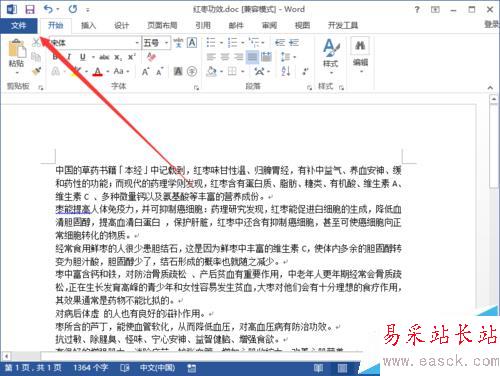Click the increase indent icon

[x=294, y=43]
